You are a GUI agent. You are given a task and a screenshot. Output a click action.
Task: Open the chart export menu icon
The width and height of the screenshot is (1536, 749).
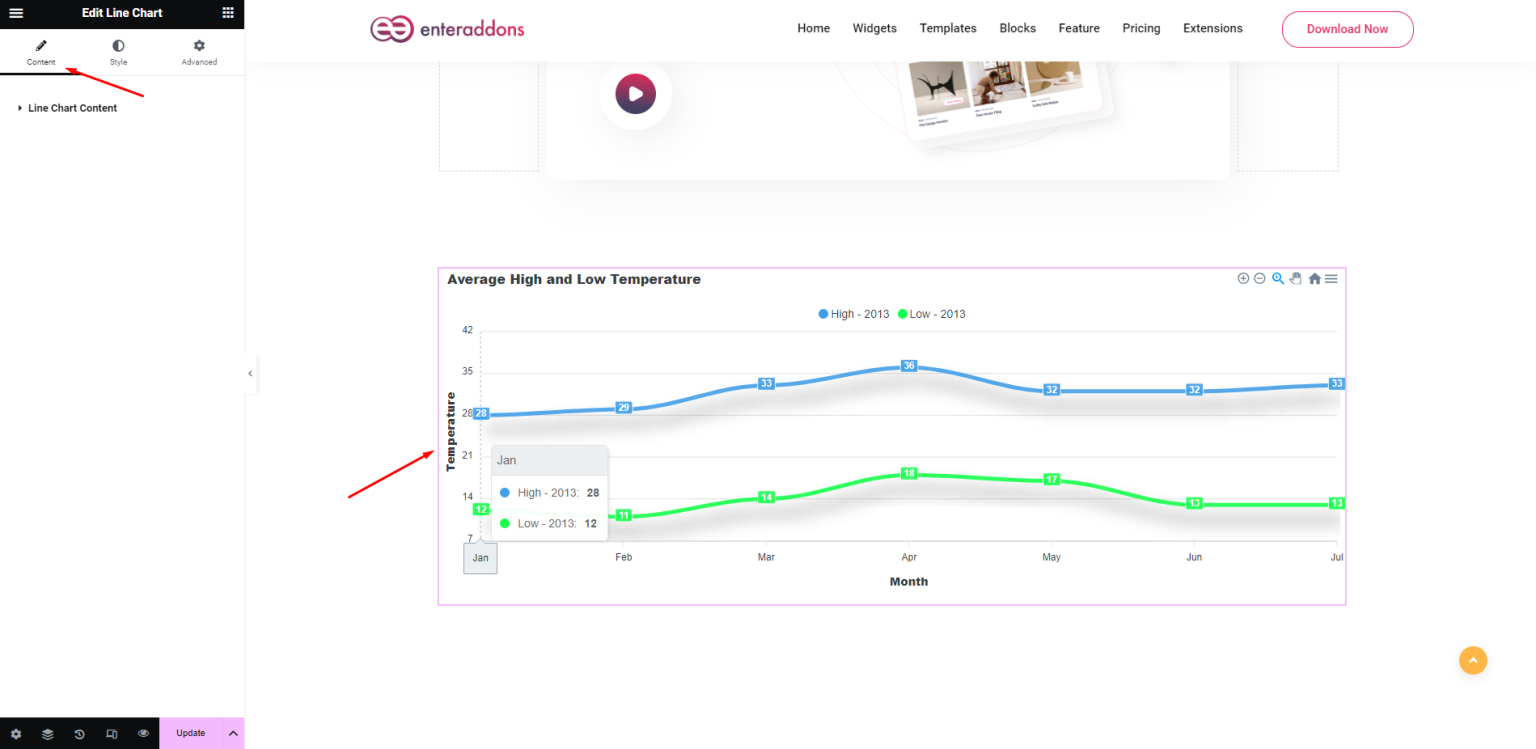point(1330,278)
